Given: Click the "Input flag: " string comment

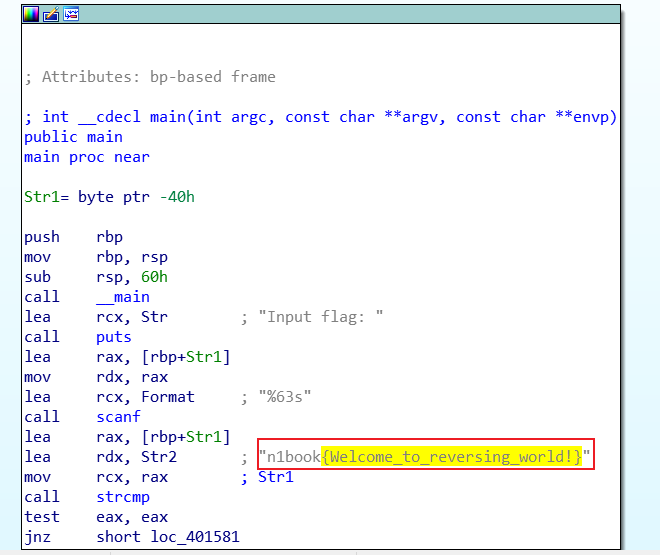Looking at the screenshot, I should point(321,317).
